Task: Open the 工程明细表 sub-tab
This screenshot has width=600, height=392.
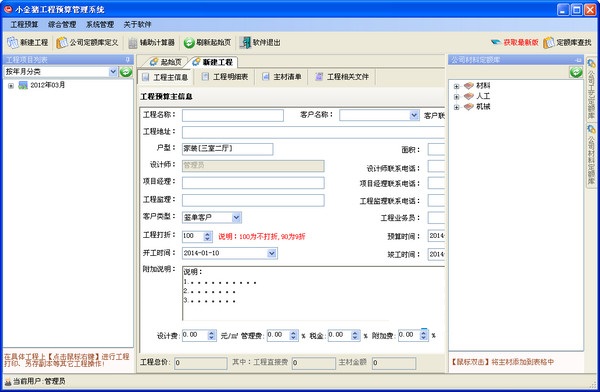Action: click(225, 77)
